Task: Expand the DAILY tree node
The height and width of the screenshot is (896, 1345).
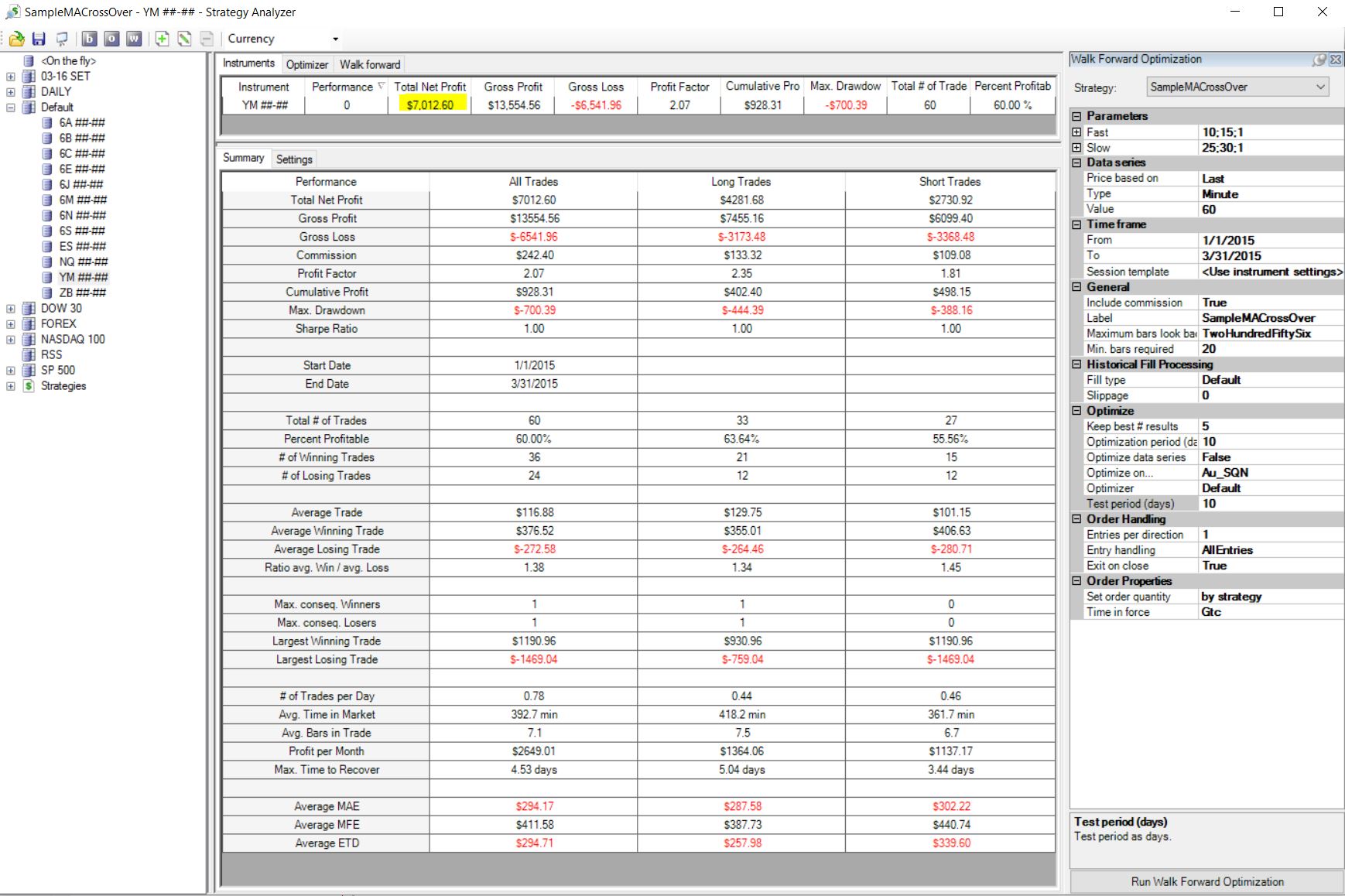Action: point(11,92)
